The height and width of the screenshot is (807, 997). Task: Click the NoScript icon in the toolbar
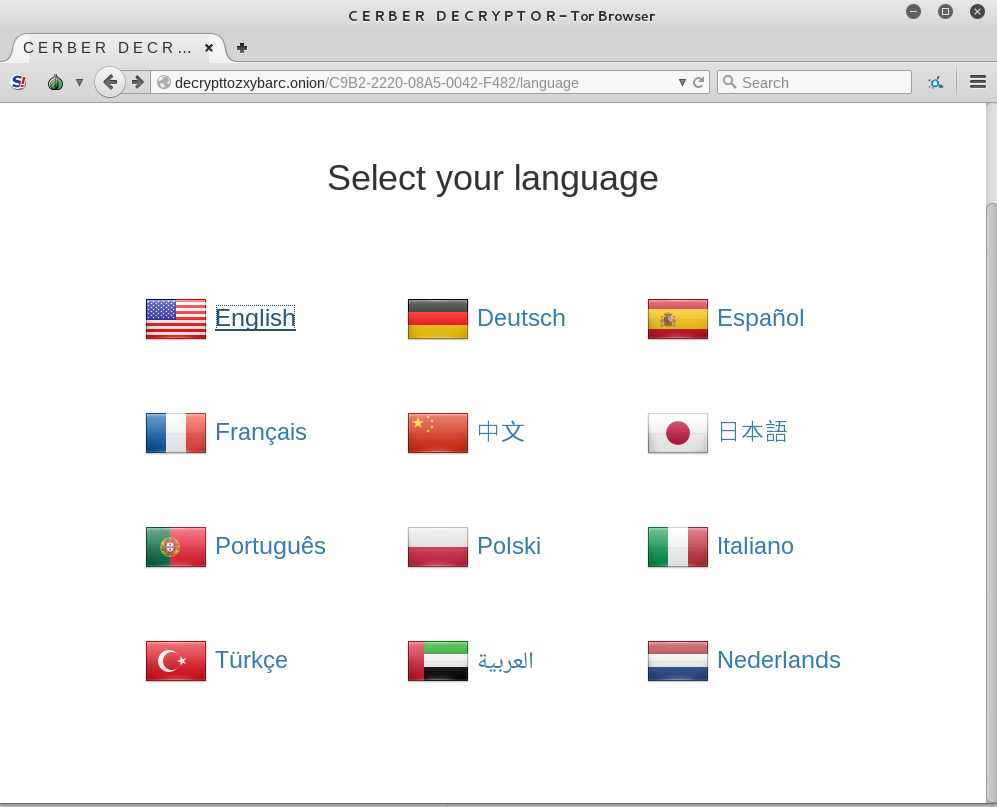(x=19, y=82)
